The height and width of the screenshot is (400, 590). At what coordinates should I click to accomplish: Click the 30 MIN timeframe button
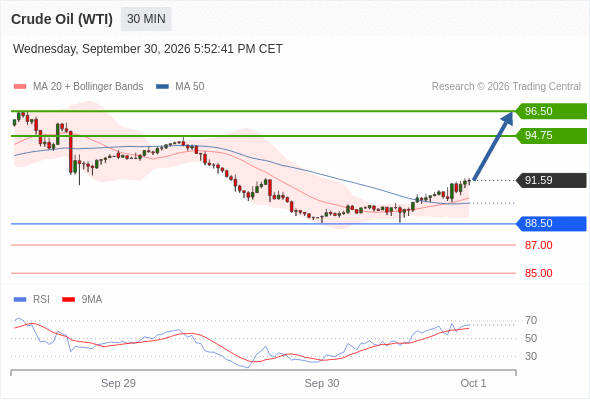click(x=146, y=19)
